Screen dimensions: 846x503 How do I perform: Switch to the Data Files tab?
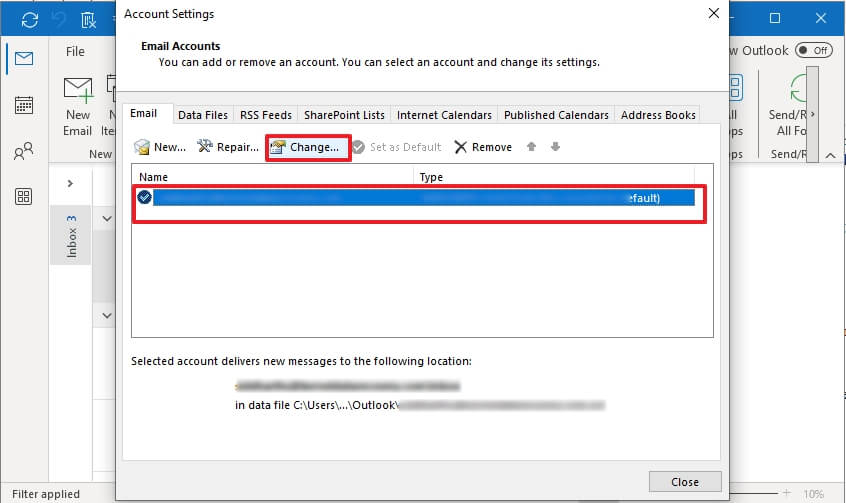pyautogui.click(x=203, y=115)
